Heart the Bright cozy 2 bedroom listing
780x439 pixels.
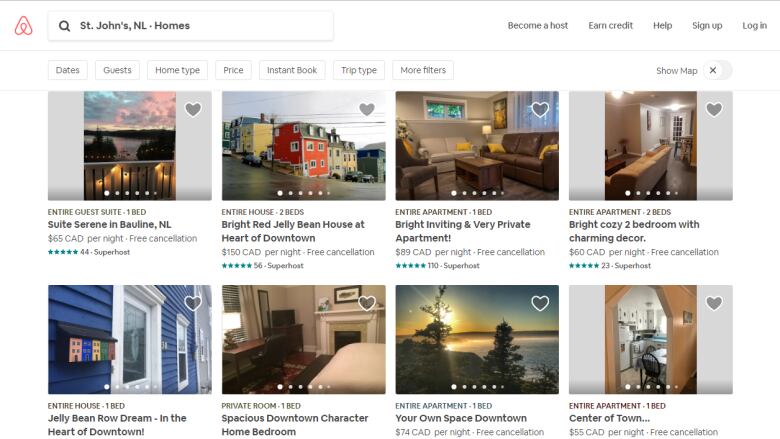(714, 109)
